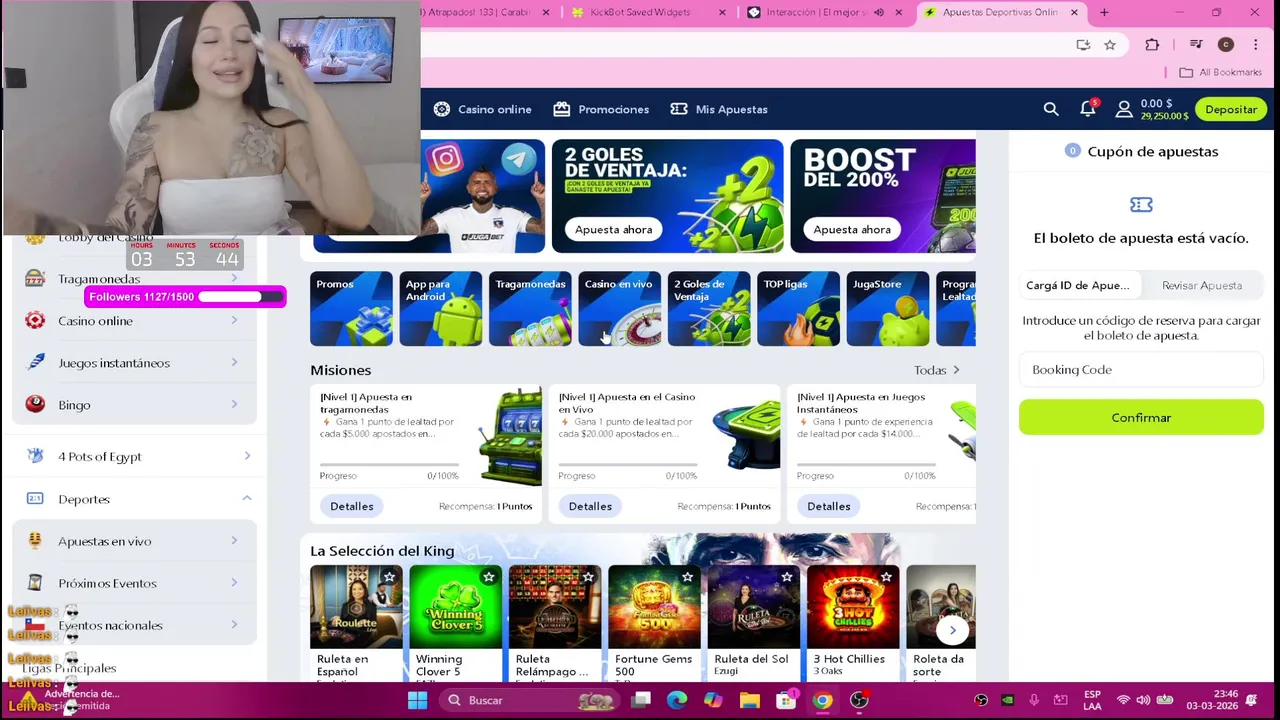Image resolution: width=1280 pixels, height=720 pixels.
Task: Click the Casino online chip icon in top nav
Action: pyautogui.click(x=442, y=109)
